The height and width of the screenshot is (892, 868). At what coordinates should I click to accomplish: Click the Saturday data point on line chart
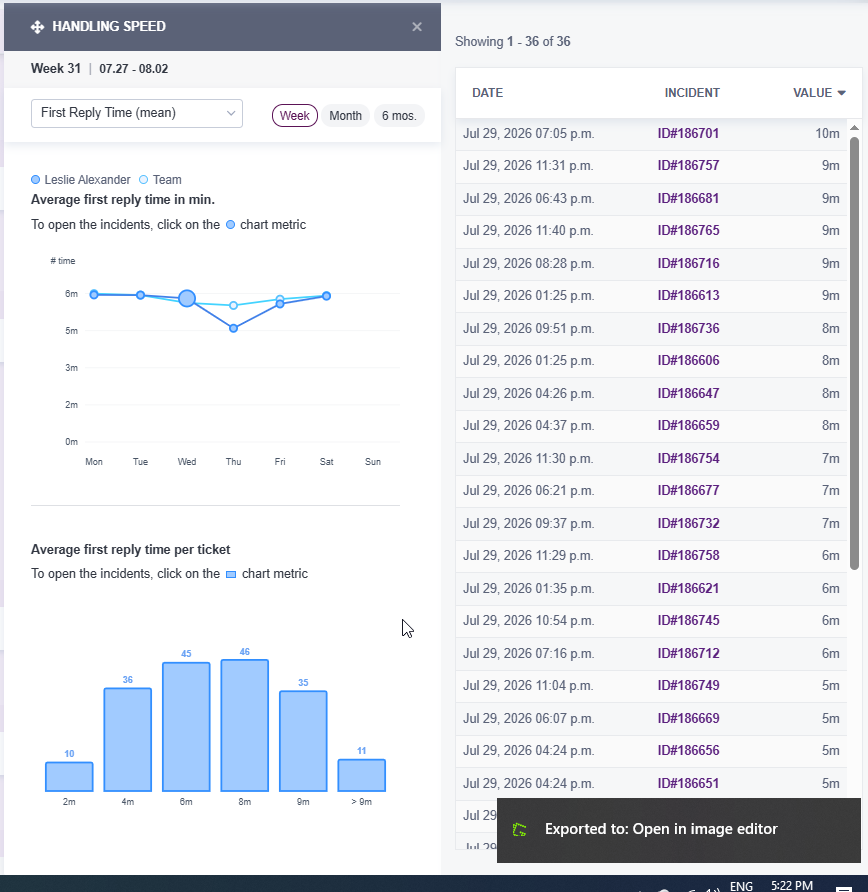[326, 296]
